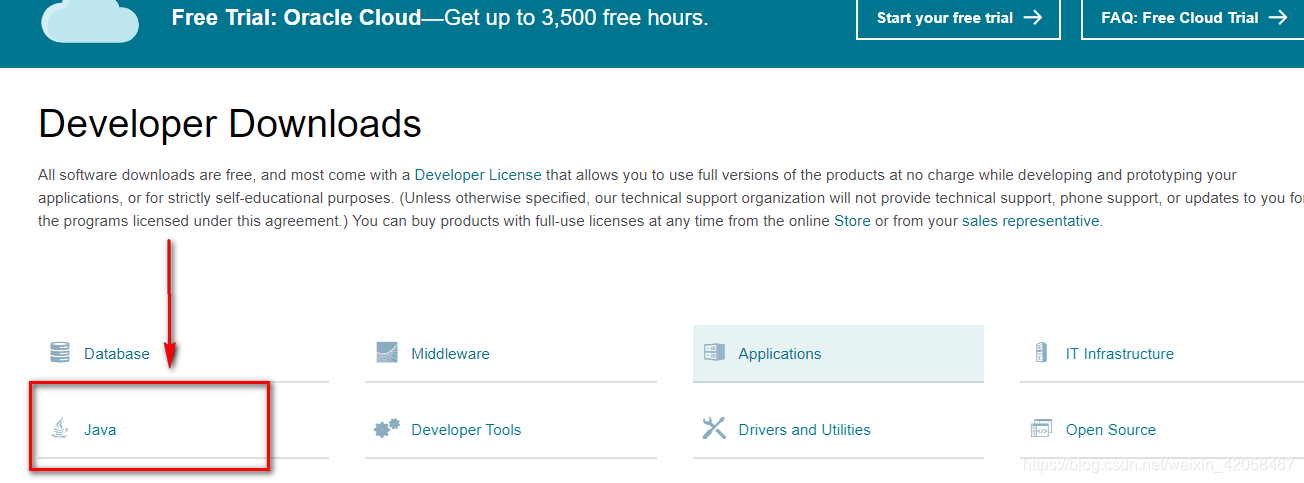The height and width of the screenshot is (483, 1304).
Task: Click the Open Source code window icon
Action: [x=1041, y=429]
